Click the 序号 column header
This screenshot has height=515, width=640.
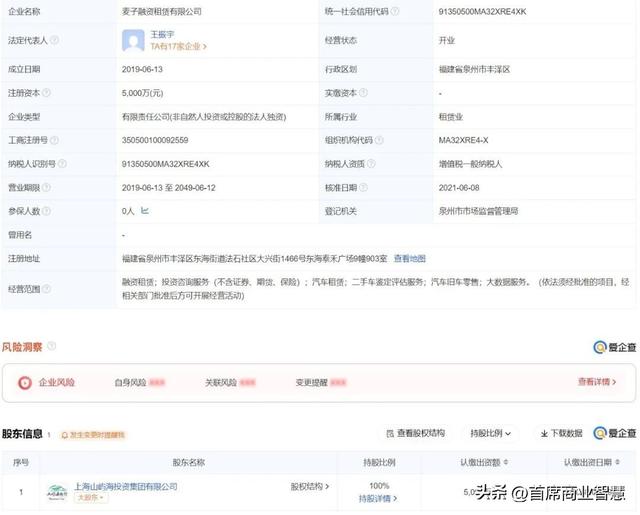(21, 462)
